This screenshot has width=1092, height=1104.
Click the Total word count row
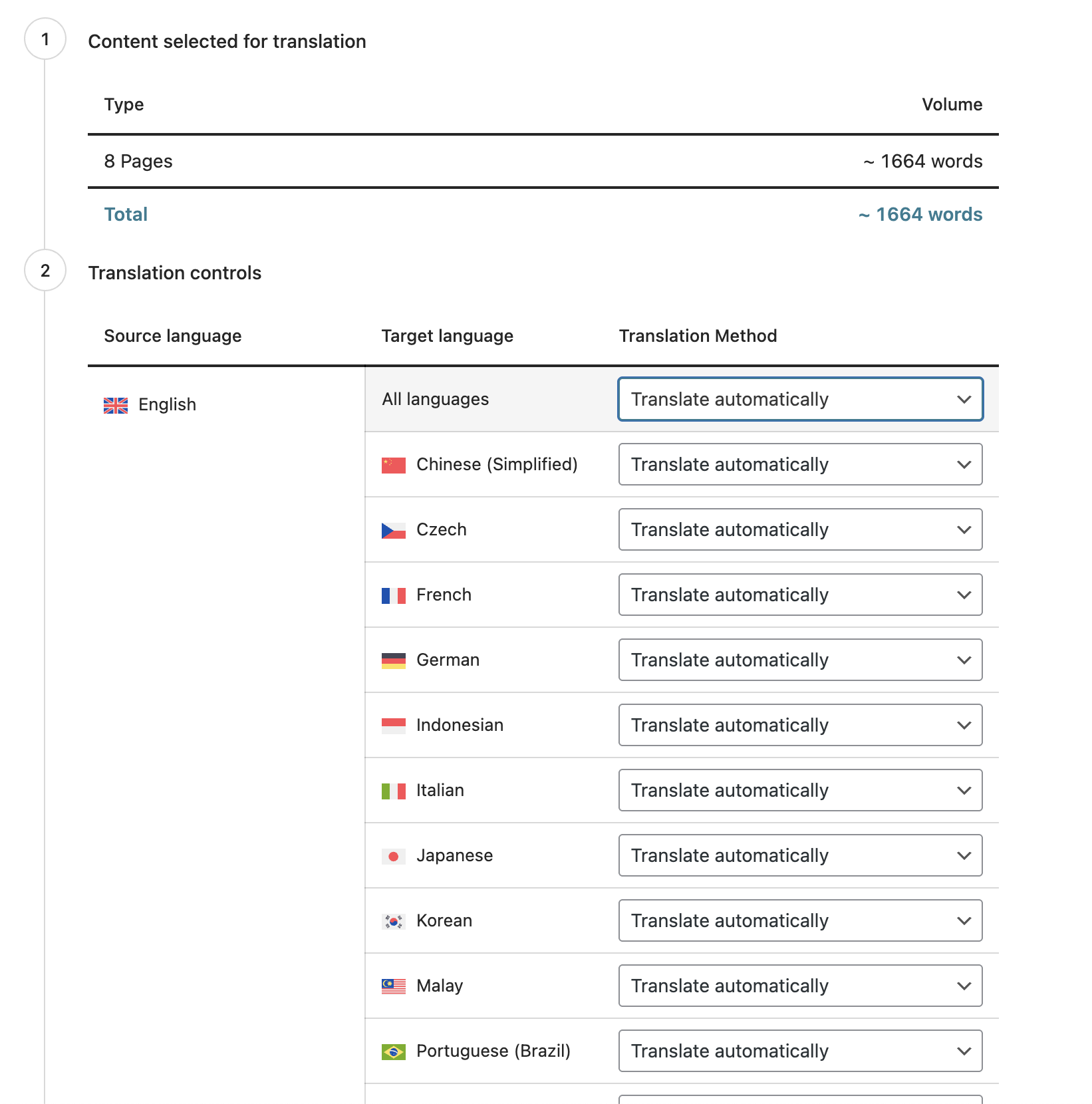(543, 214)
